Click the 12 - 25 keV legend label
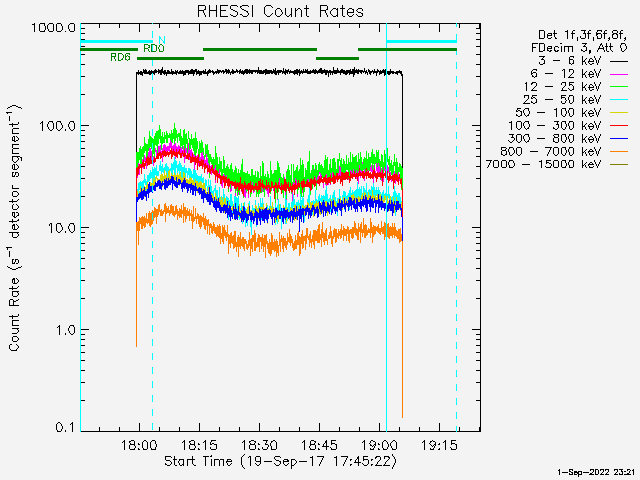Image resolution: width=640 pixels, height=480 pixels. pos(562,87)
